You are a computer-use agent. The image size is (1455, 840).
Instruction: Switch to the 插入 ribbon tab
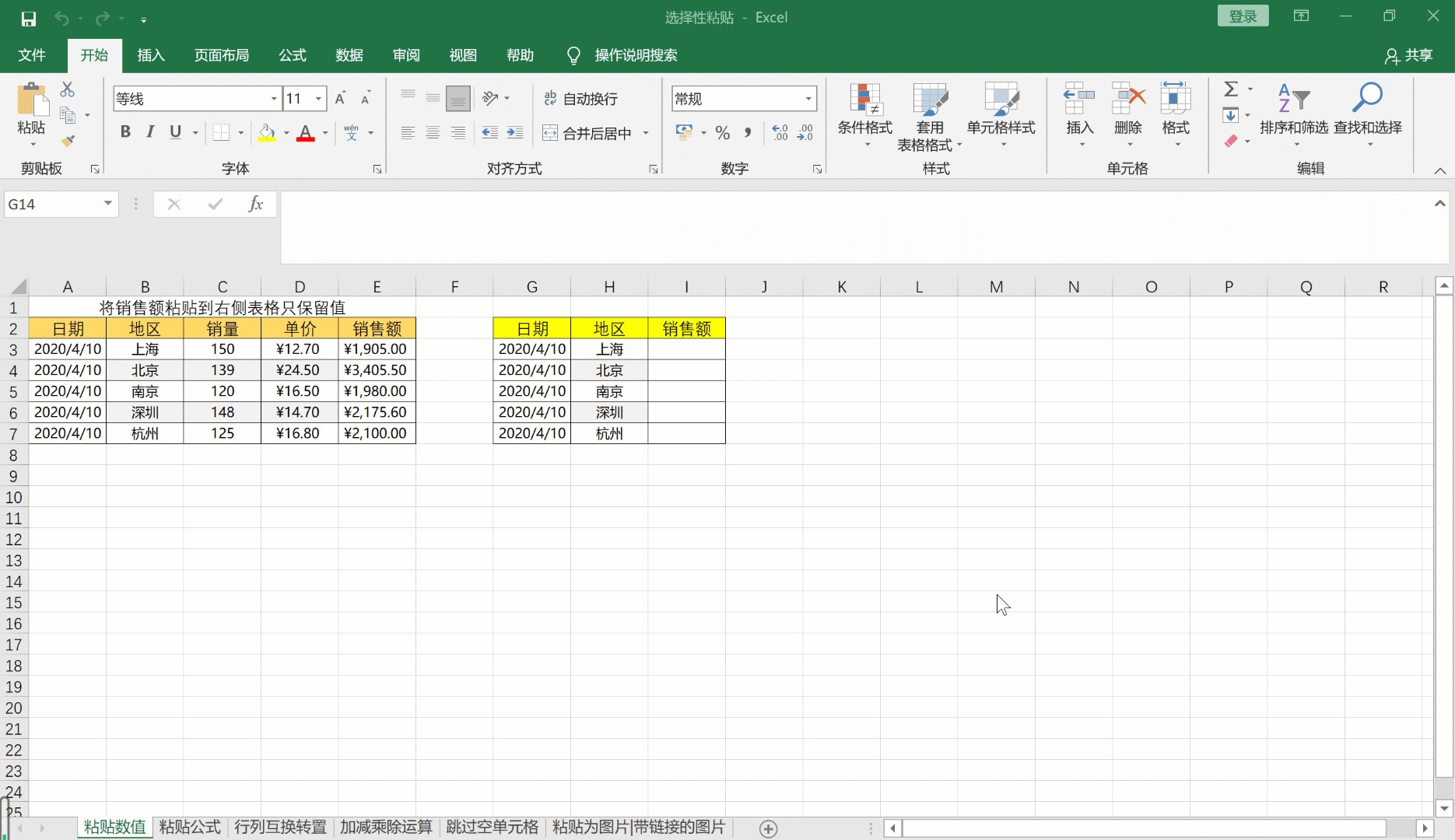point(151,55)
